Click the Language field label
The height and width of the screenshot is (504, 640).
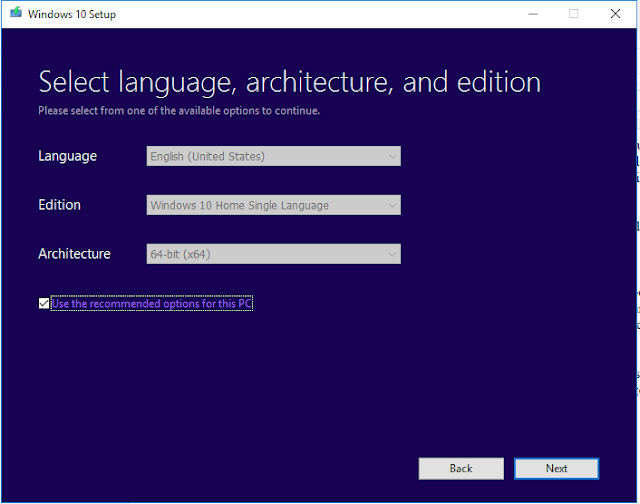pyautogui.click(x=67, y=156)
